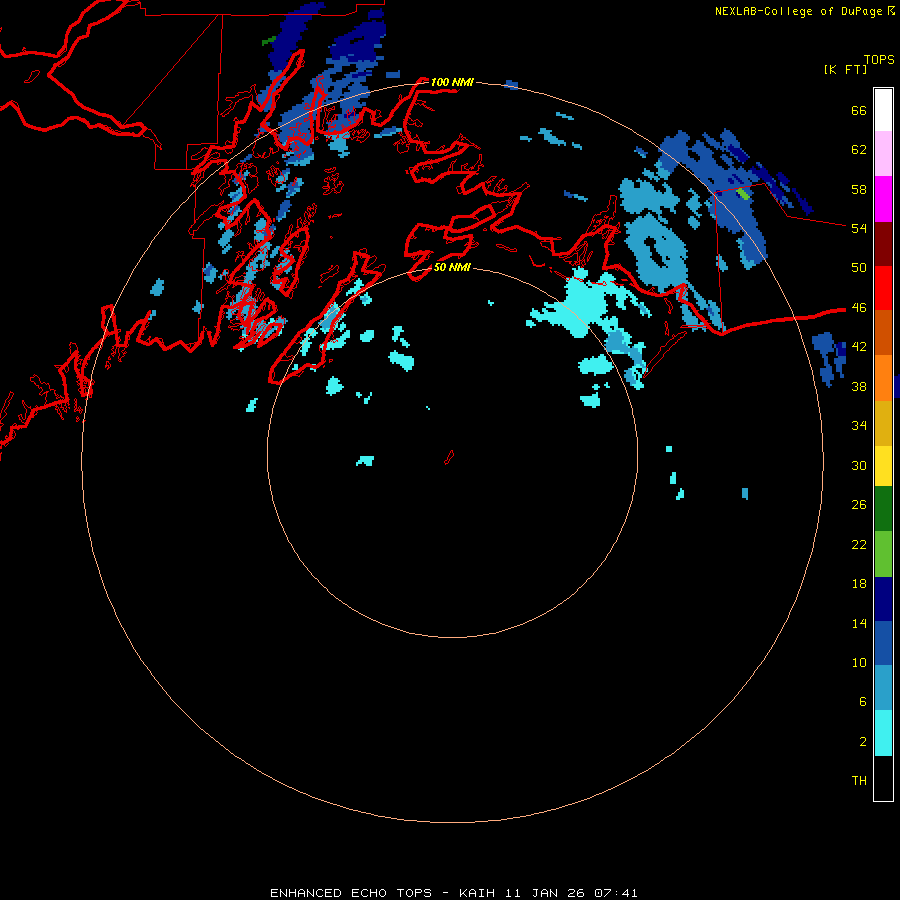Screen dimensions: 900x900
Task: Select the bright red 46-50 kft legend swatch
Action: point(883,288)
